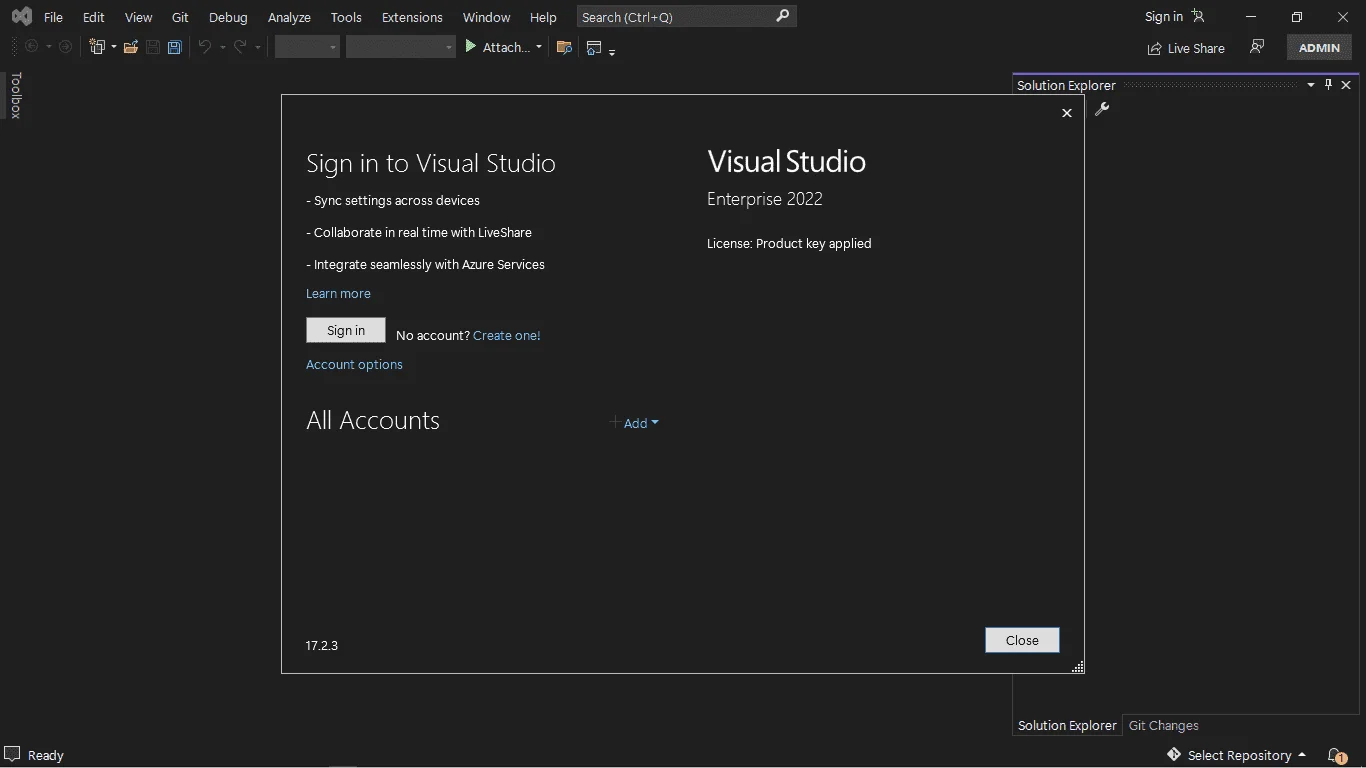Close the sign-in dialog with X
This screenshot has height=768, width=1366.
tap(1067, 113)
